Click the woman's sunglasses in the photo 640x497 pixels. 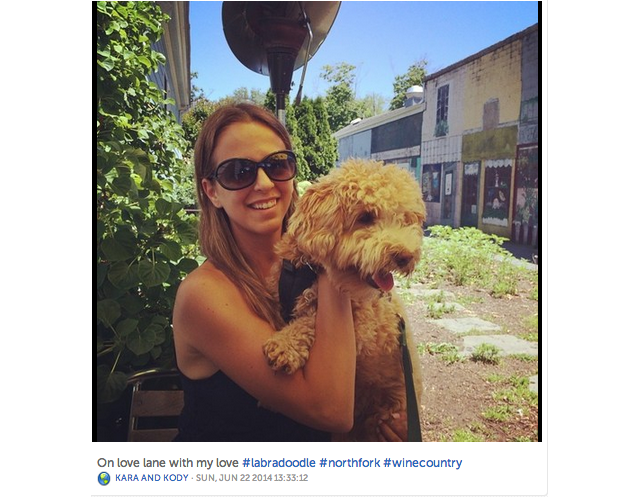(x=254, y=169)
